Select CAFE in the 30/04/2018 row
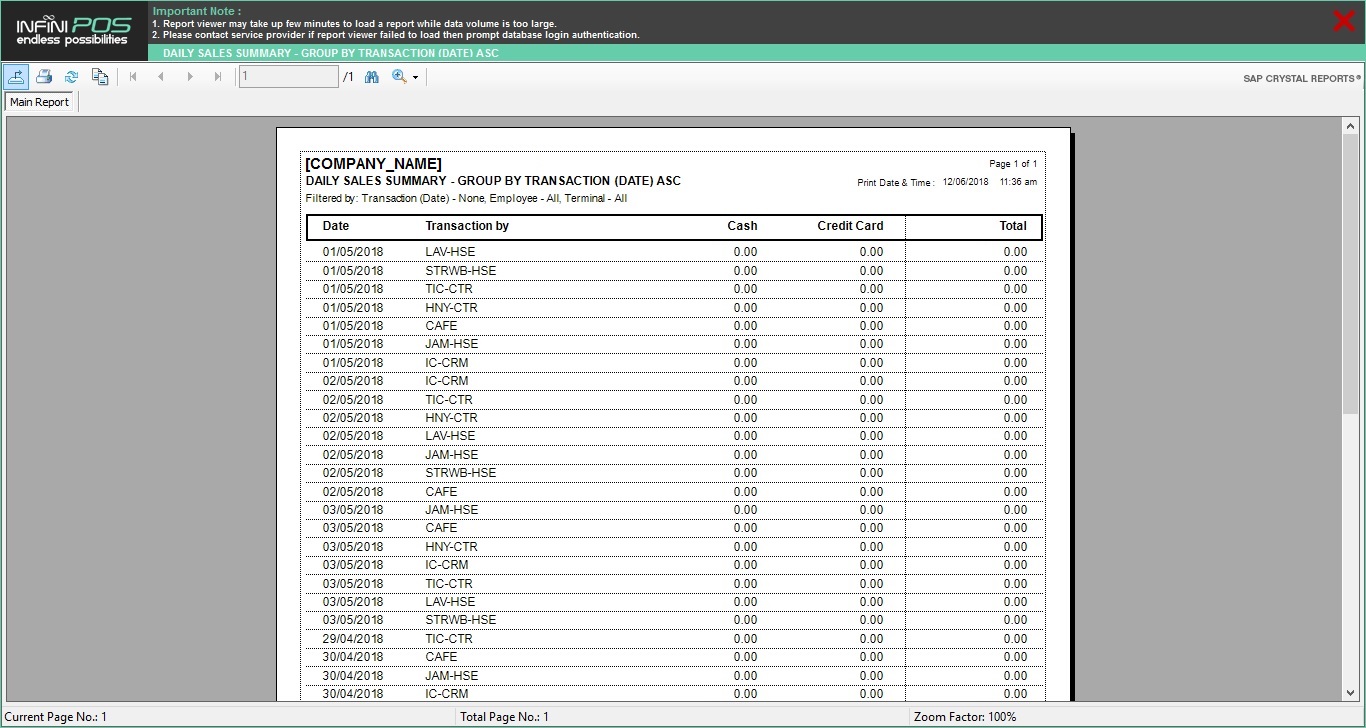 coord(441,657)
